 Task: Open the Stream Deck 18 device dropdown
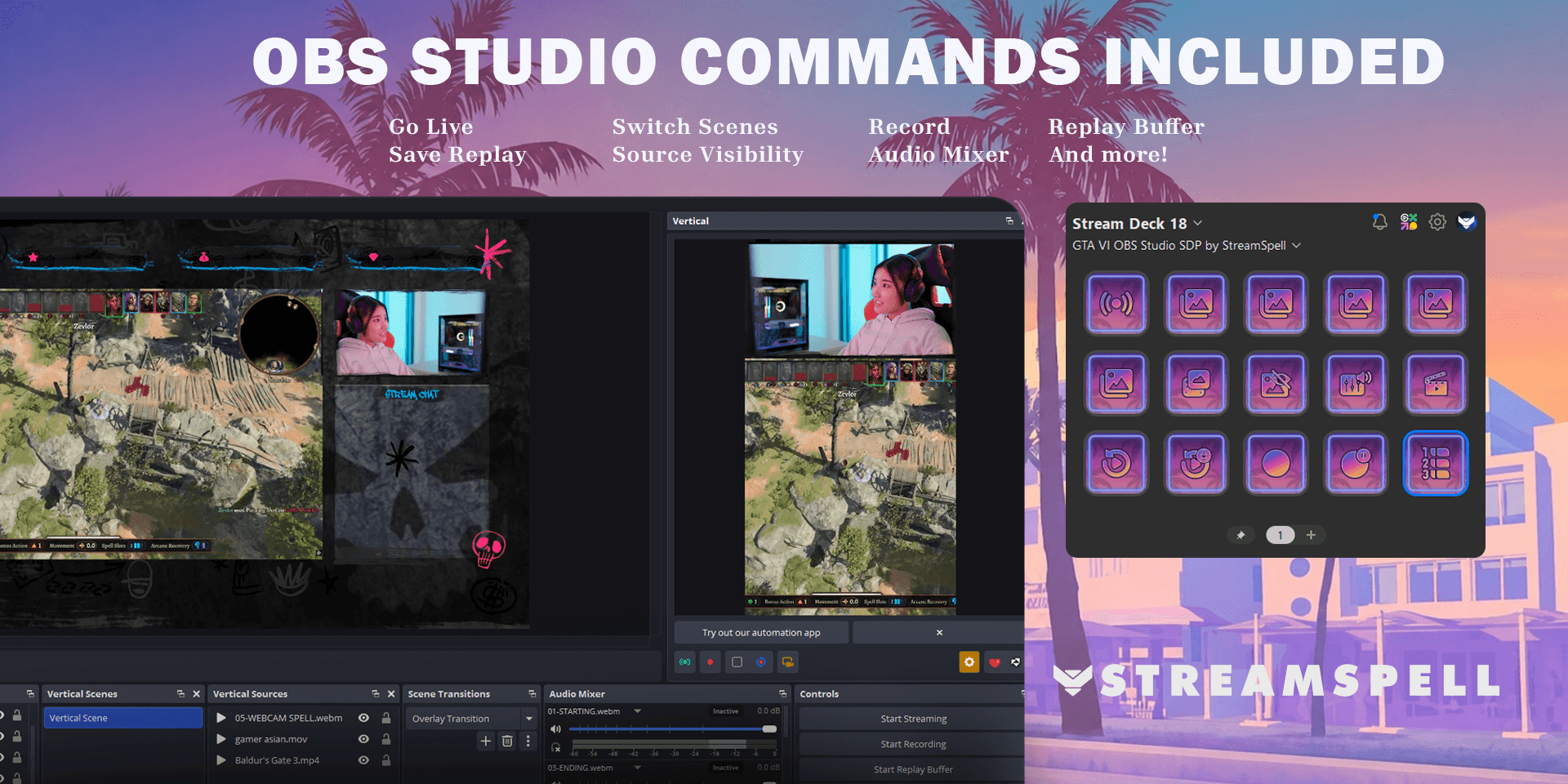1197,223
